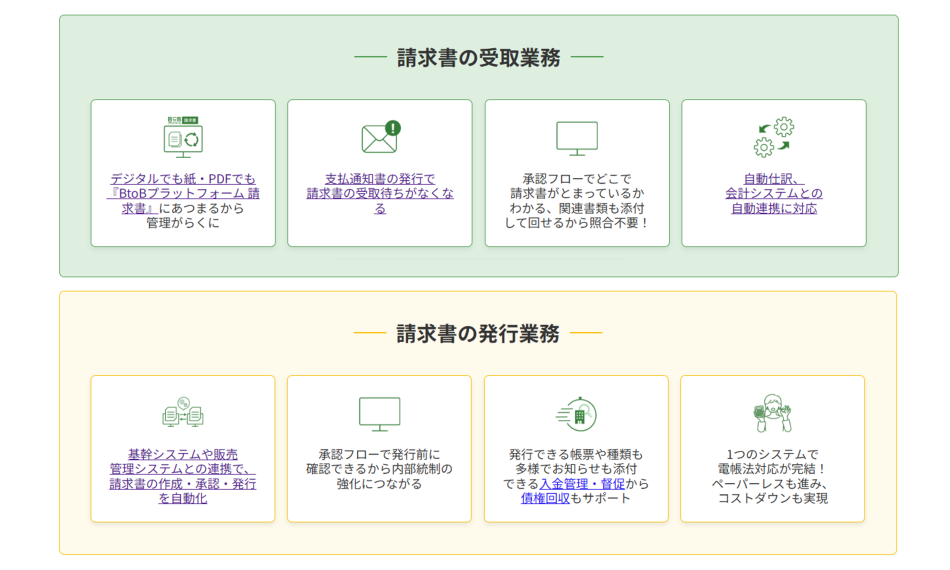950x570 pixels.
Task: Click the text ペーパーレスも進み、
Action: coord(772,483)
